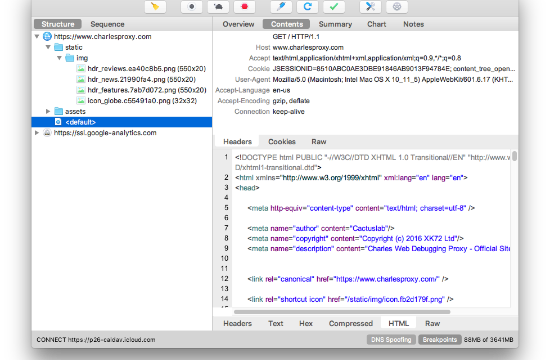Click the document icon next to <default>
Image resolution: width=550 pixels, height=360 pixels.
(x=58, y=122)
